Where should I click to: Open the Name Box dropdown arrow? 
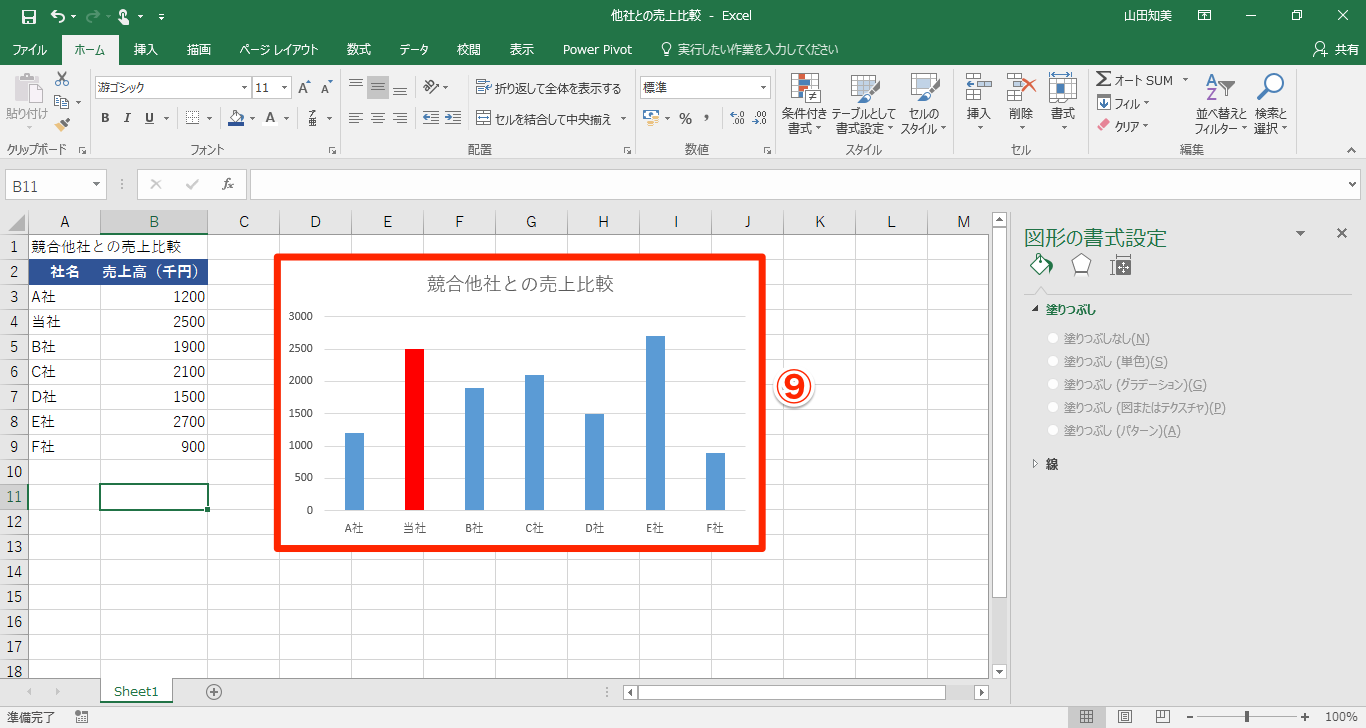[97, 186]
